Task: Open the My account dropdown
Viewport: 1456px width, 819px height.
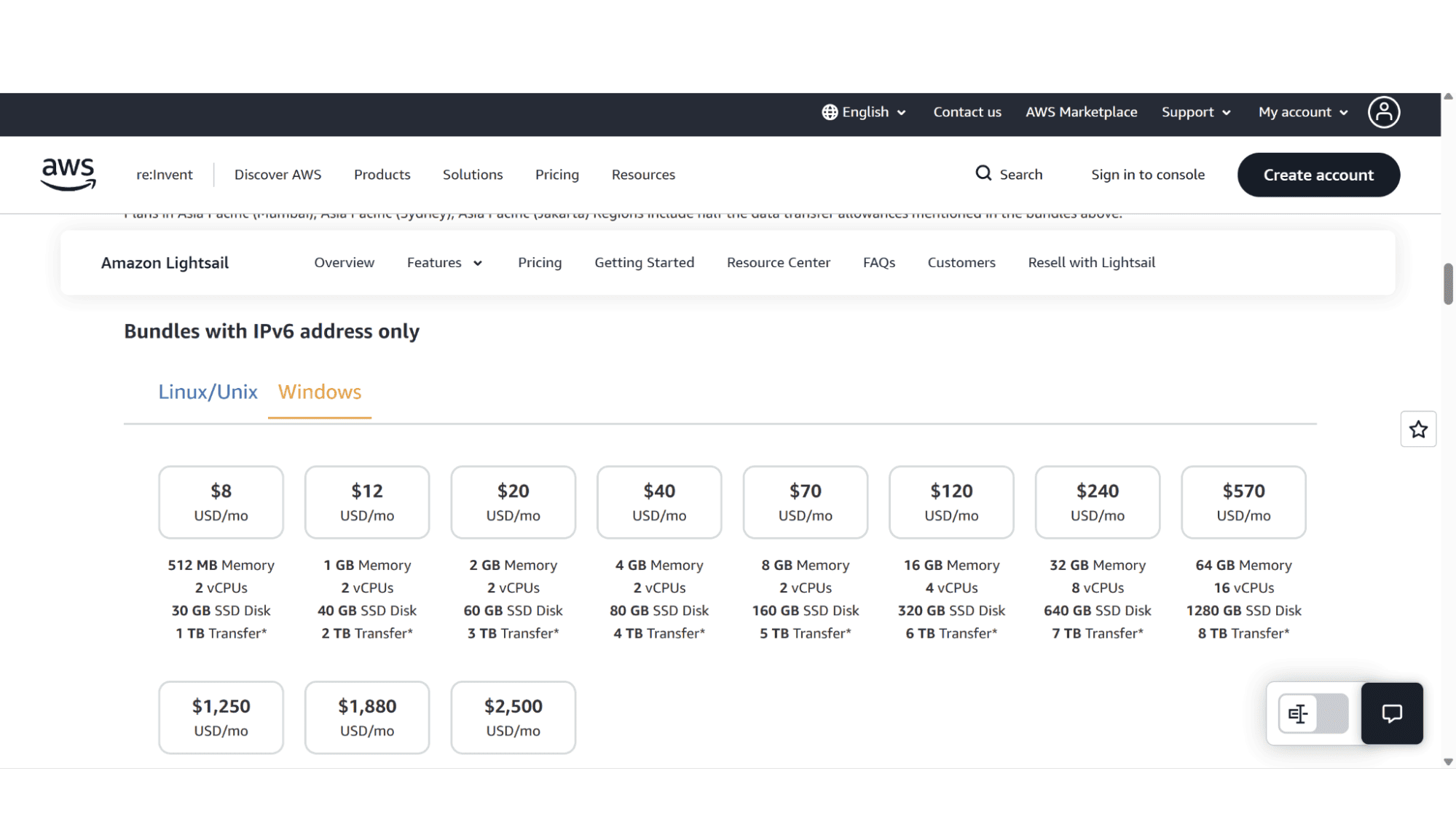Action: (x=1303, y=112)
